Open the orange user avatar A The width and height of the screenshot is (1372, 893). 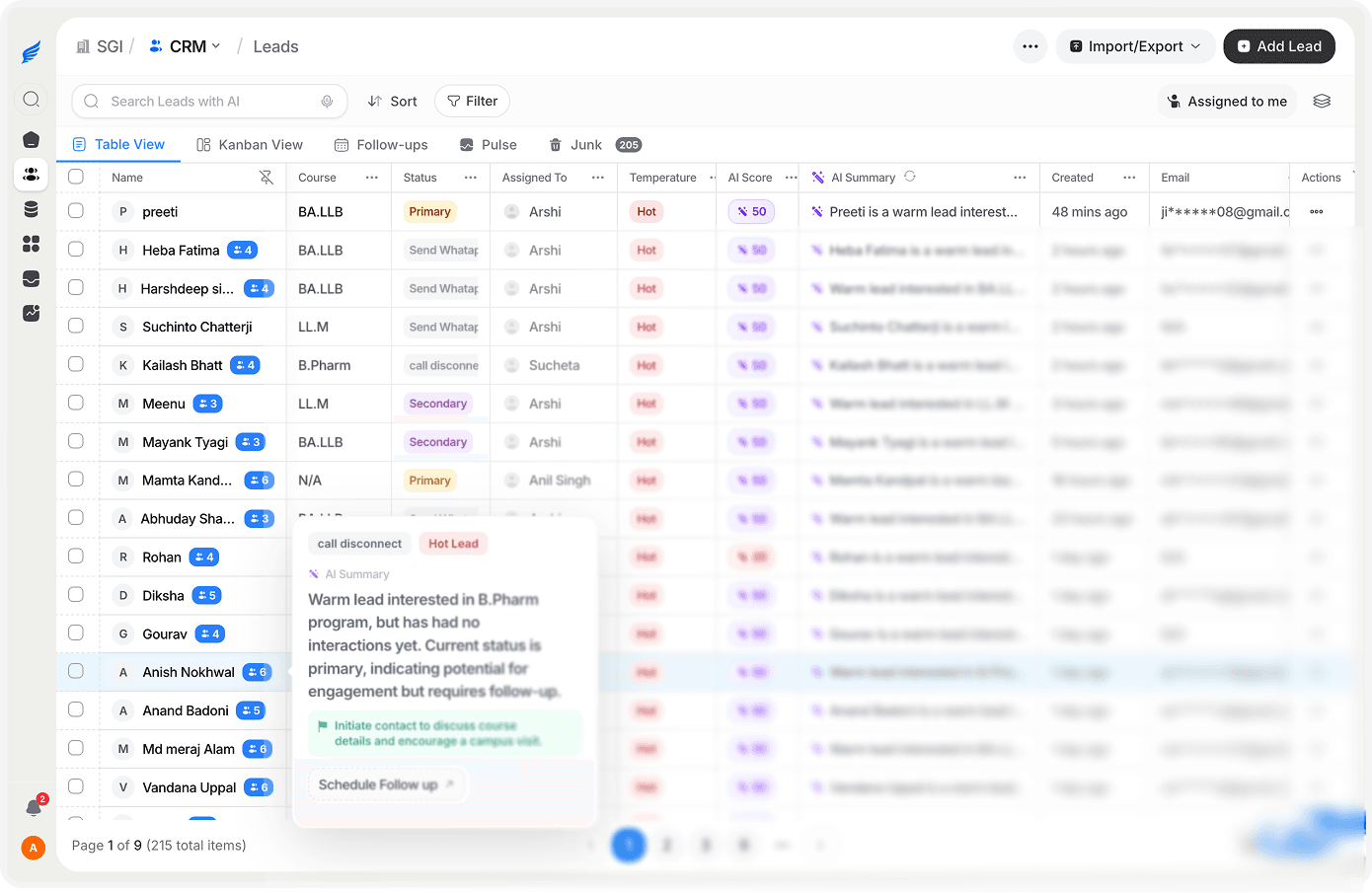point(33,848)
